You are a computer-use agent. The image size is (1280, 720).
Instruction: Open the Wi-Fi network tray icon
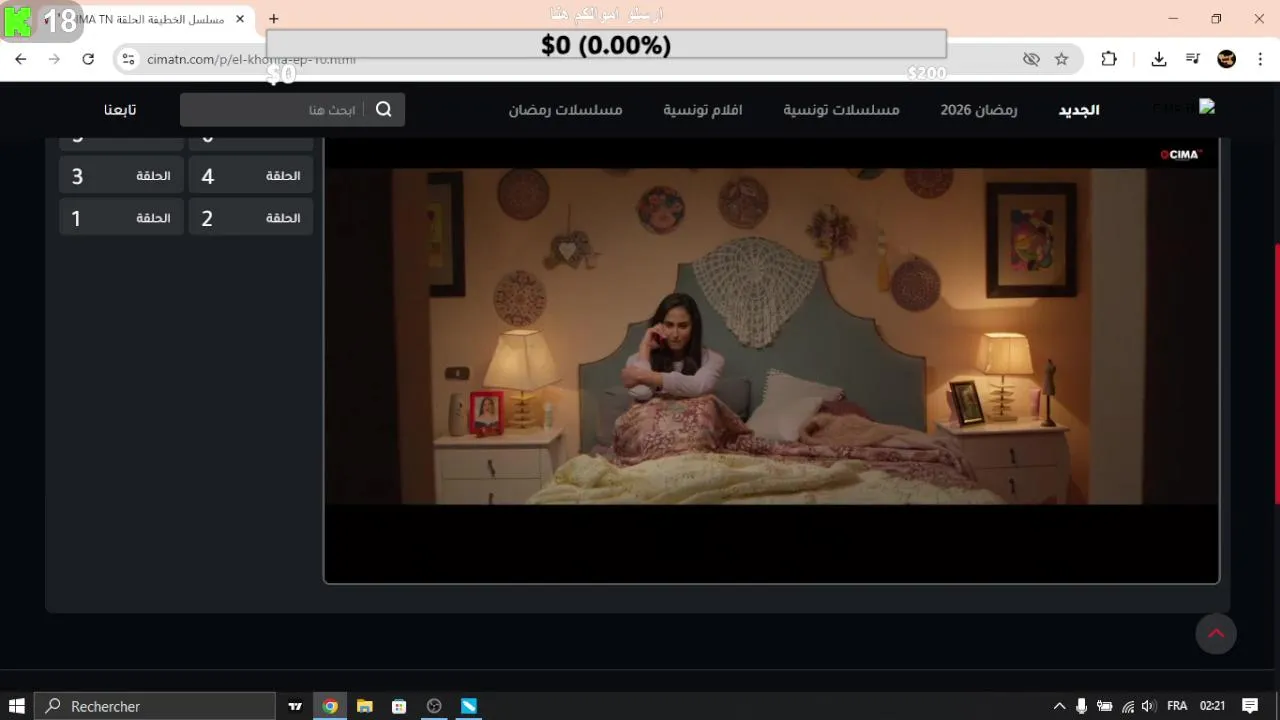pos(1127,706)
